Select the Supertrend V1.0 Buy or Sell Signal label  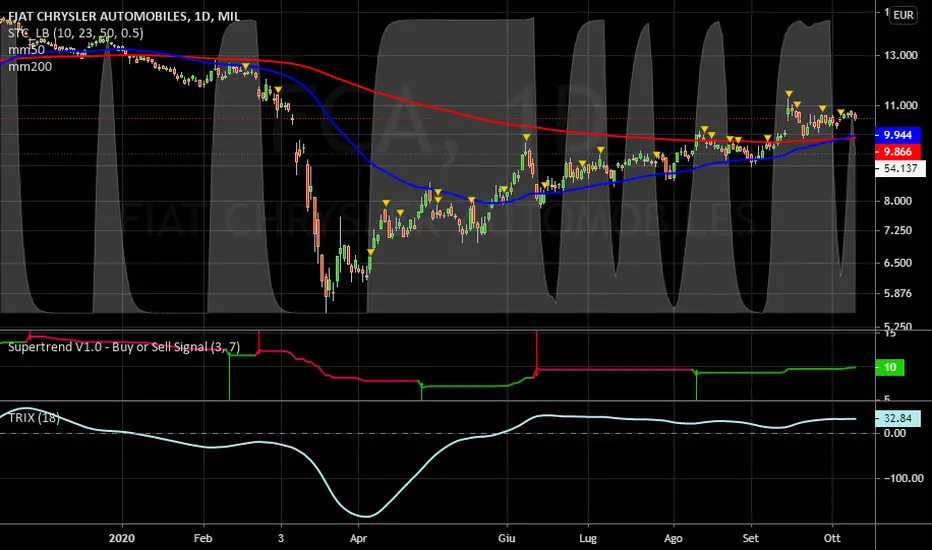[x=124, y=347]
